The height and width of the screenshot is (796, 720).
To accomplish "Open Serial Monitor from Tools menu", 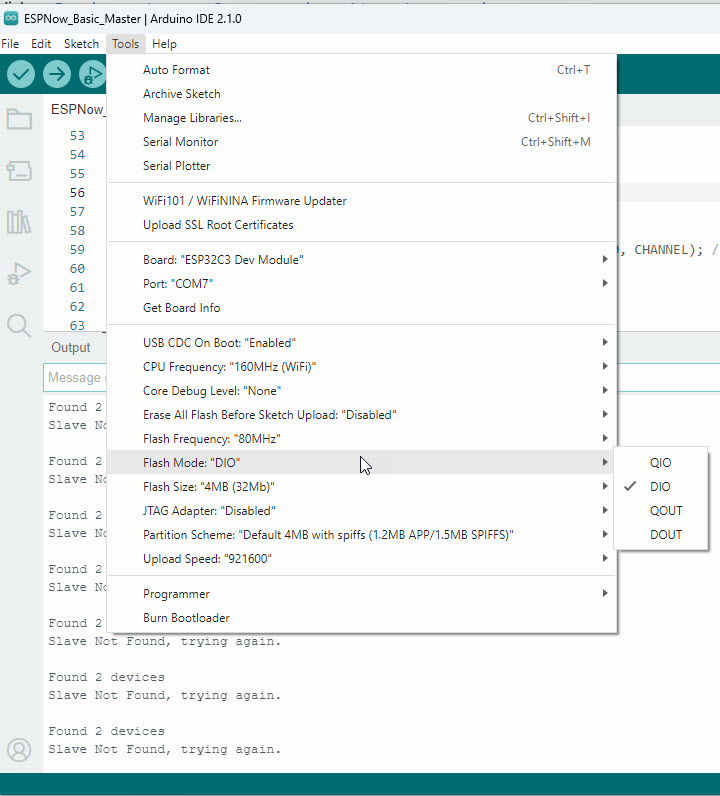I will pos(362,142).
